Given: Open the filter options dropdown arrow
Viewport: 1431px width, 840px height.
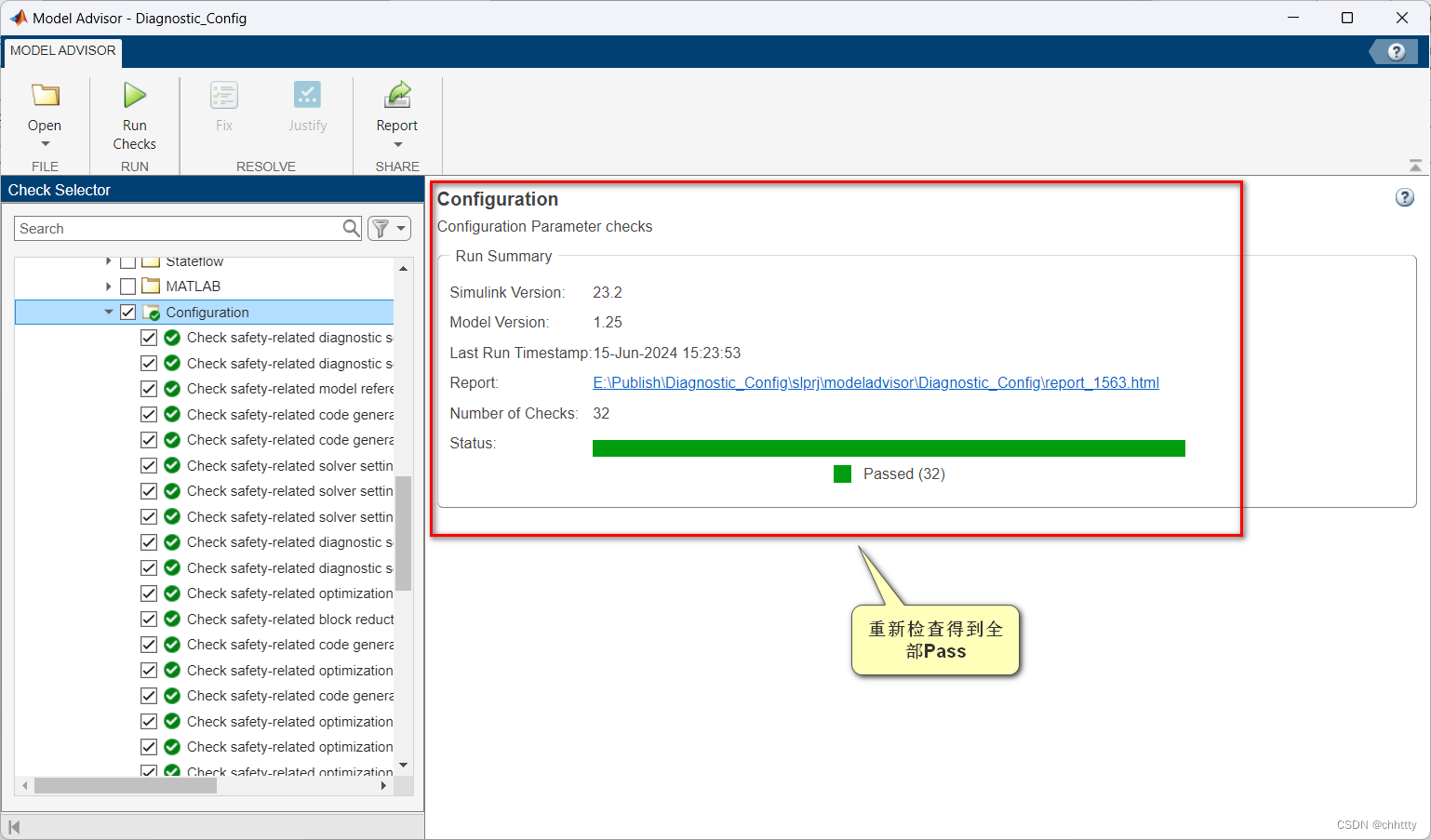Looking at the screenshot, I should [401, 228].
